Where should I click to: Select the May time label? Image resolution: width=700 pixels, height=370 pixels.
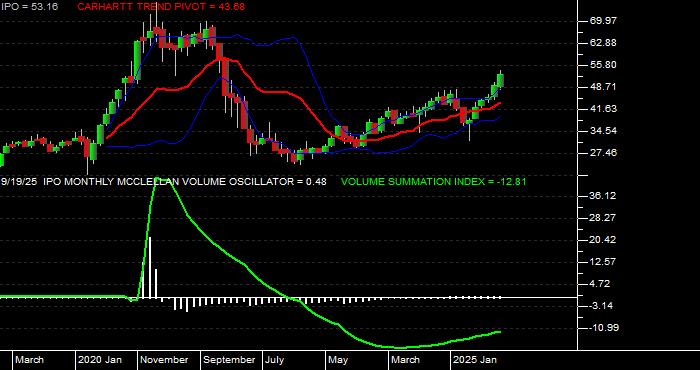pyautogui.click(x=338, y=360)
